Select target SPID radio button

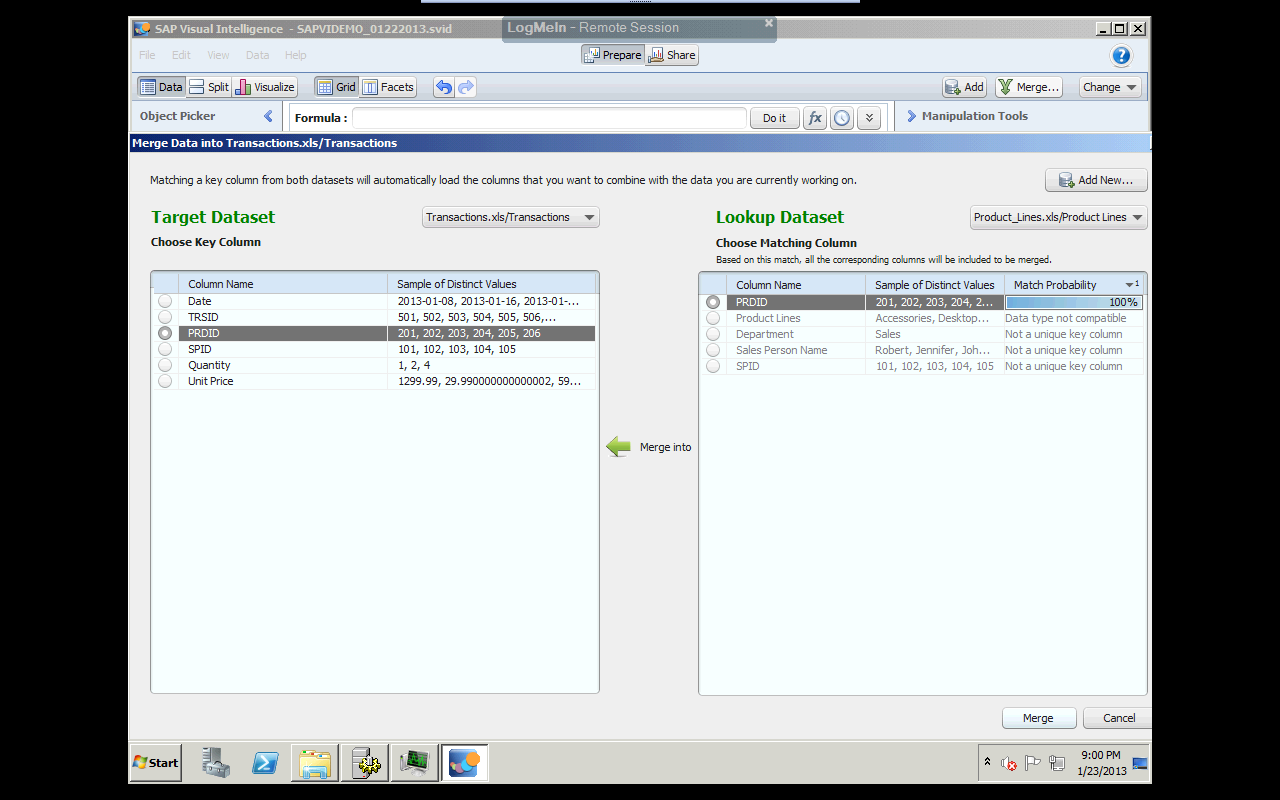[x=165, y=349]
